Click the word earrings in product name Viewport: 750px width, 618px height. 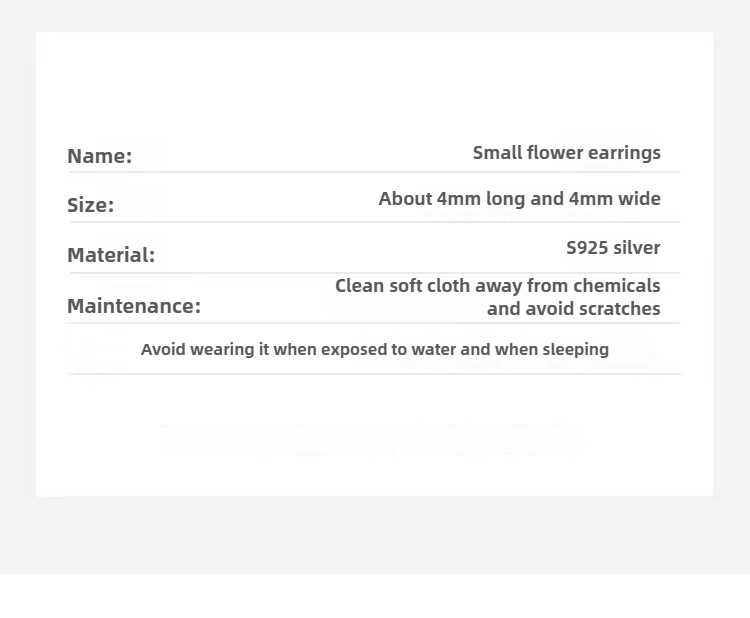click(x=624, y=154)
